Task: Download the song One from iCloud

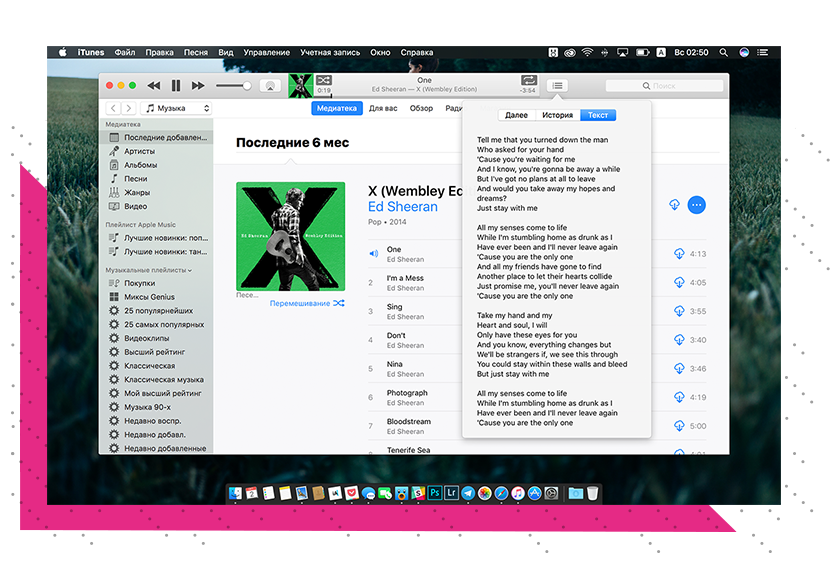Action: (x=679, y=254)
